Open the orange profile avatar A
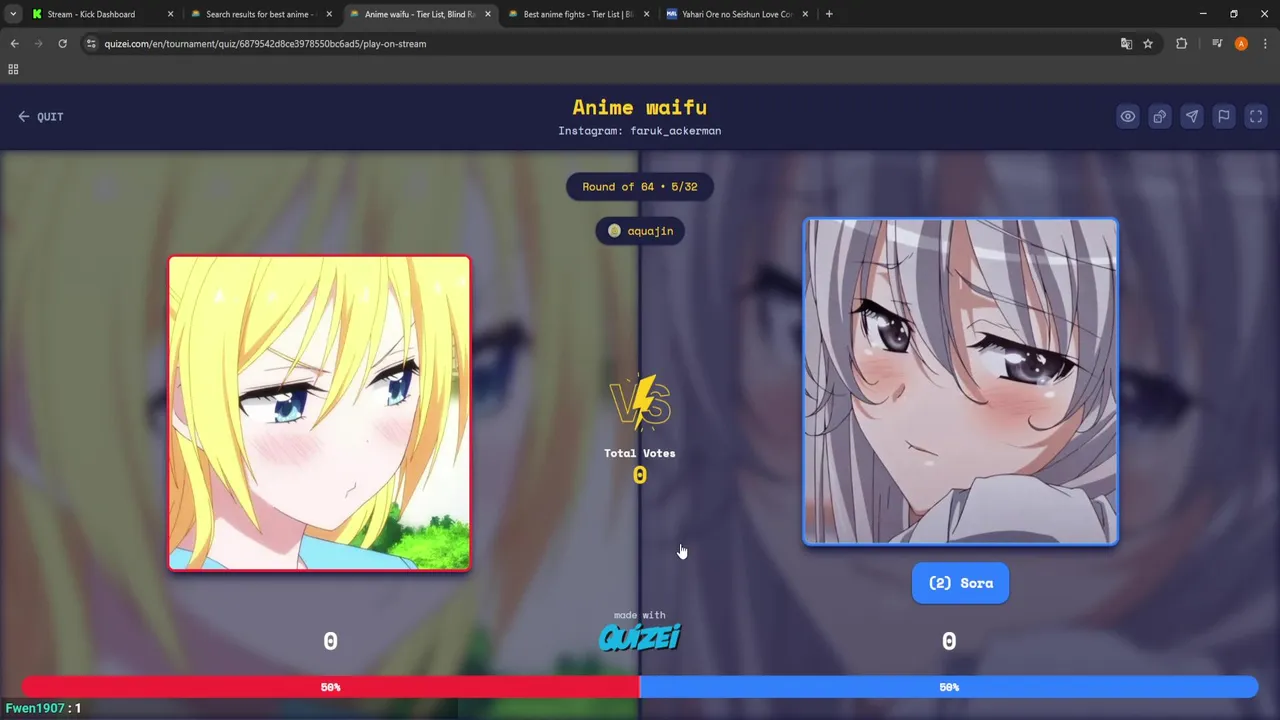The width and height of the screenshot is (1280, 720). pos(1241,44)
